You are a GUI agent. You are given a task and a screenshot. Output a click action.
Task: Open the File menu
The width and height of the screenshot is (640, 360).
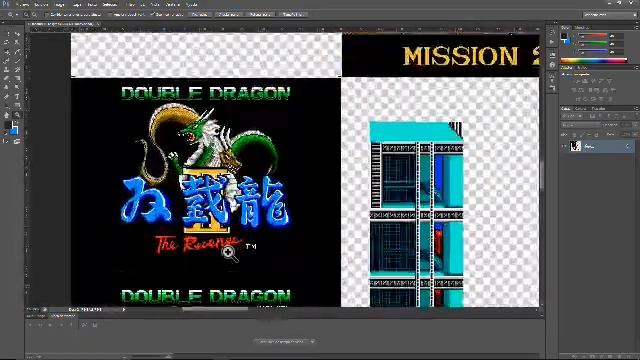[x=22, y=4]
